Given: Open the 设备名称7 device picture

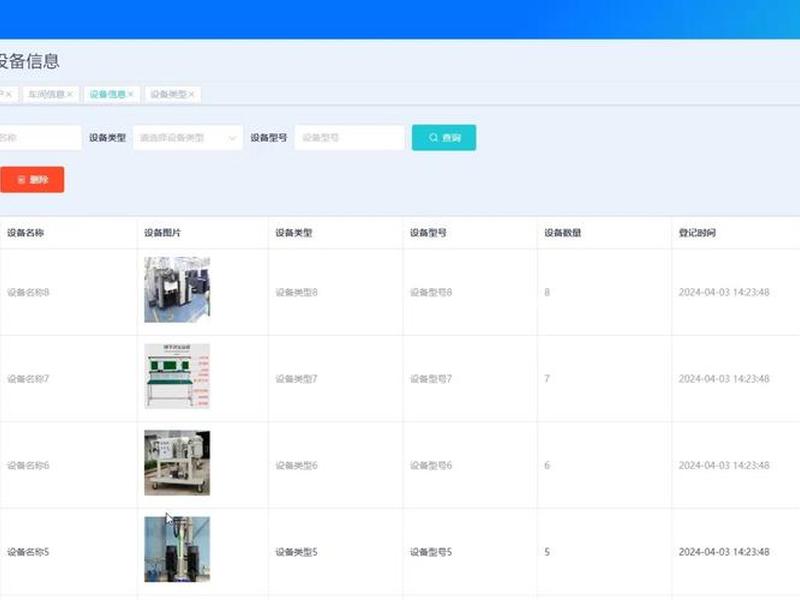Looking at the screenshot, I should coord(177,377).
